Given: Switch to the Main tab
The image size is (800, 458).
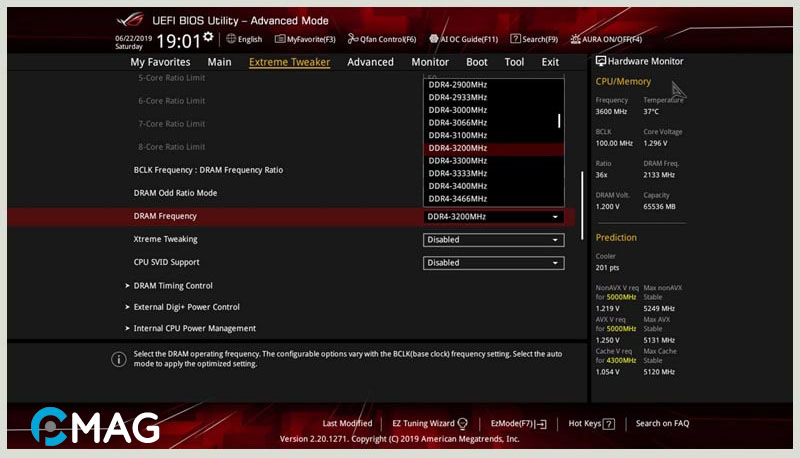Looking at the screenshot, I should click(219, 62).
